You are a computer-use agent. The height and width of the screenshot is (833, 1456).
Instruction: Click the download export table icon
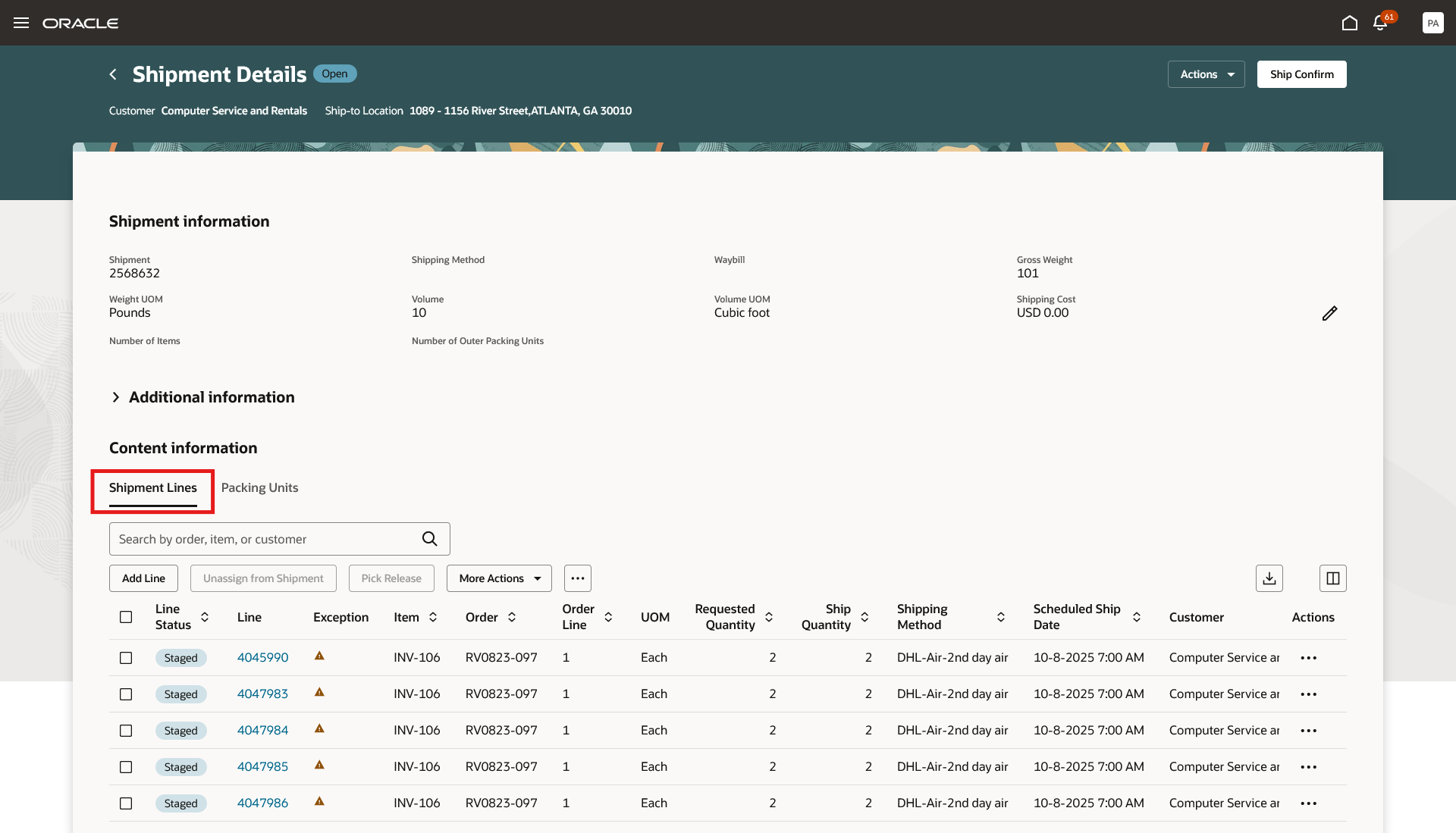pos(1269,578)
